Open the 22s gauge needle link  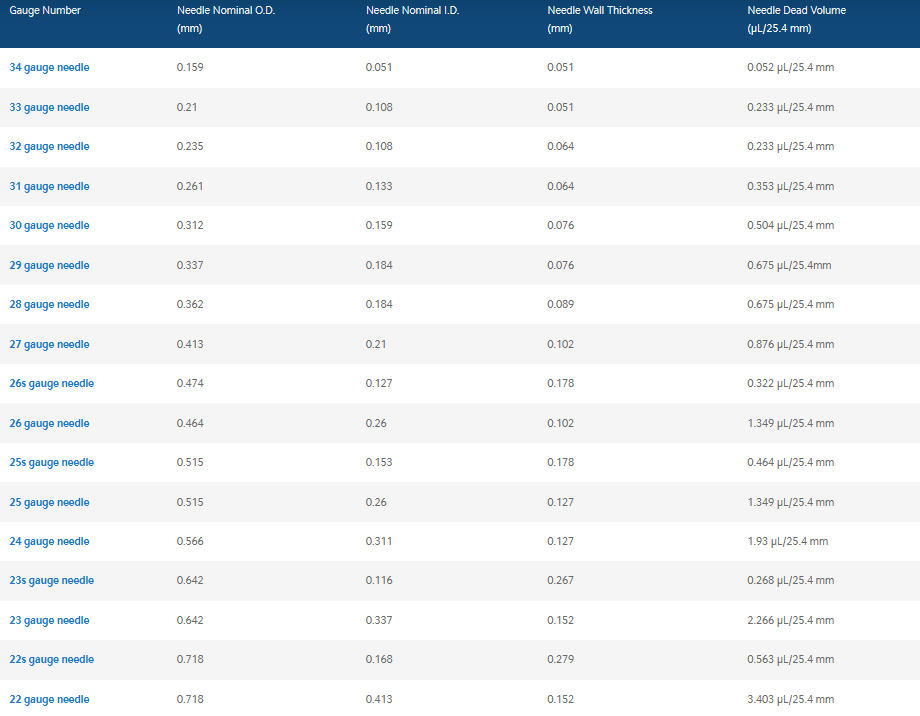coord(52,659)
